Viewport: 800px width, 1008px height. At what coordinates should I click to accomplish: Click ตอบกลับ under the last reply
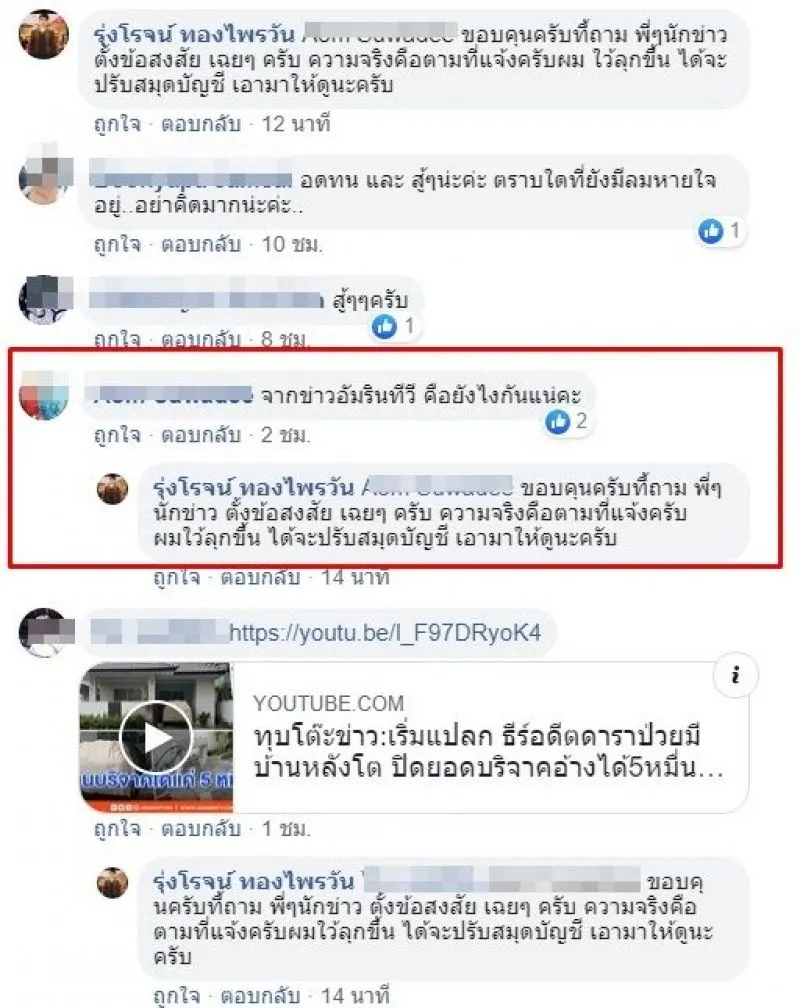coord(260,996)
